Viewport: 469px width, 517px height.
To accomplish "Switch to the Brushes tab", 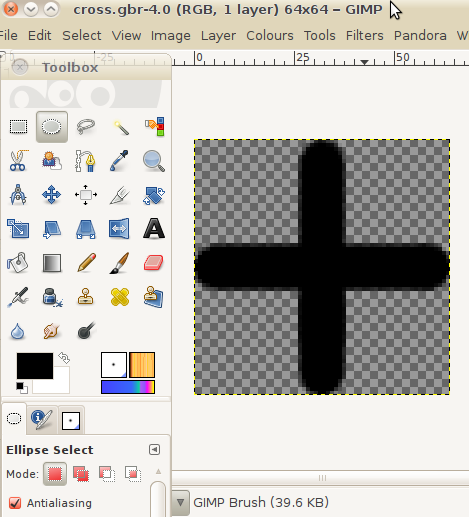I will point(71,420).
